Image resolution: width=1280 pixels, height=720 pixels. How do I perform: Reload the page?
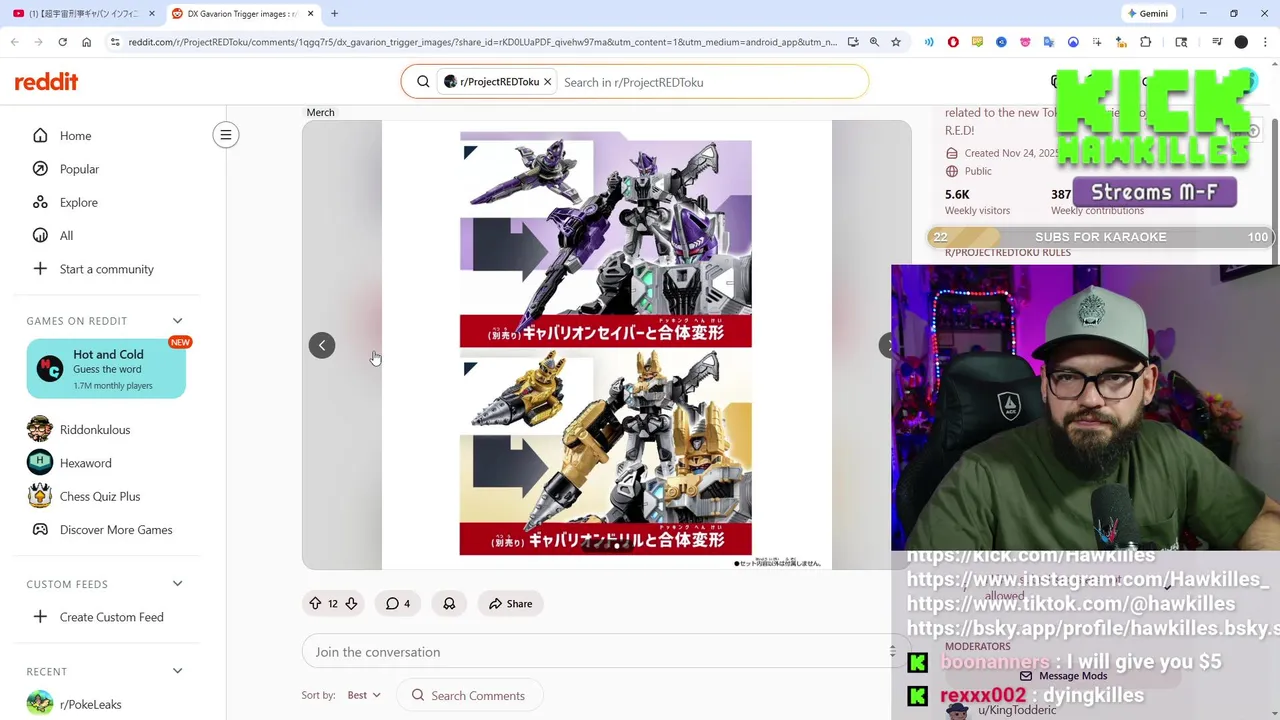(62, 42)
